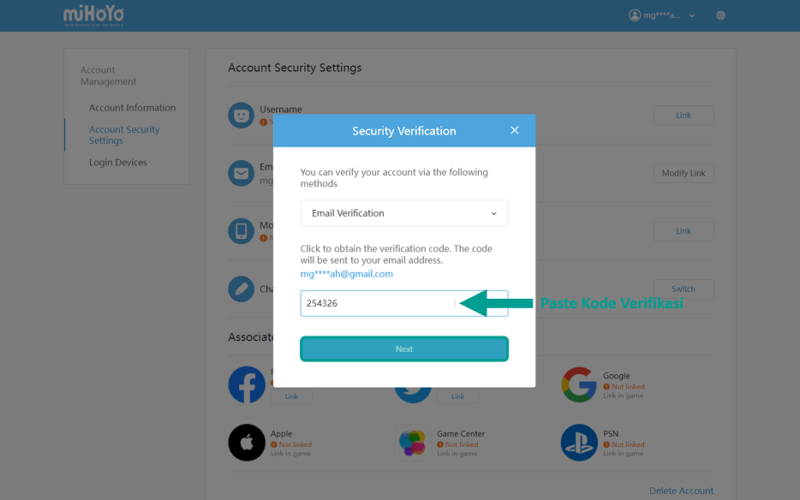Image resolution: width=800 pixels, height=500 pixels.
Task: Click the Delete Account link
Action: tap(681, 491)
